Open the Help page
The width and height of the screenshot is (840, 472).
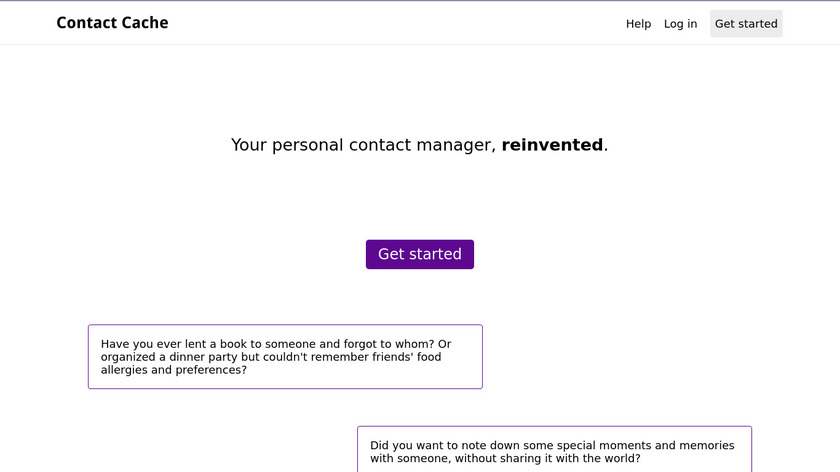(x=638, y=24)
